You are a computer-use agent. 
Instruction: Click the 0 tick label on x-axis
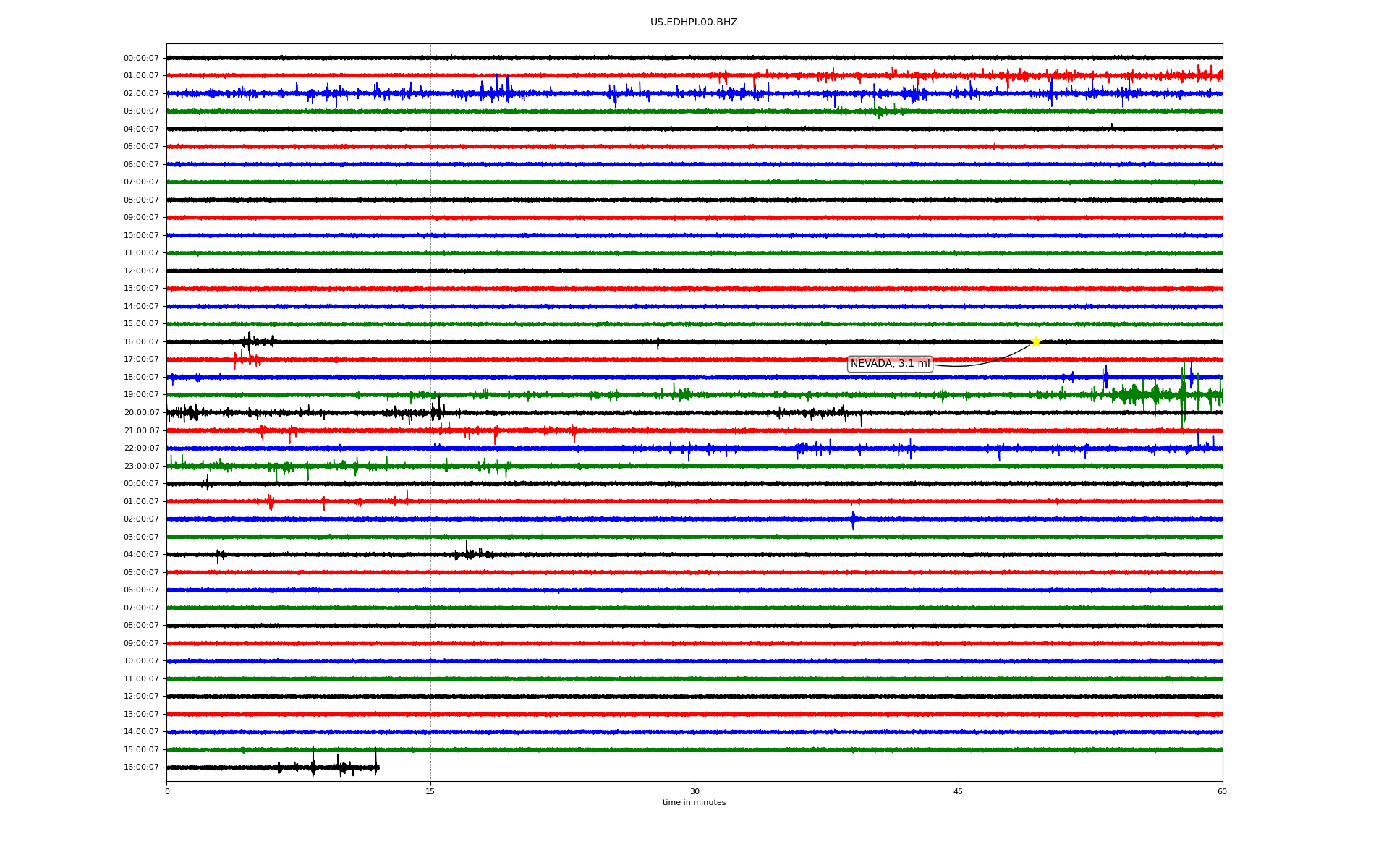click(x=167, y=791)
